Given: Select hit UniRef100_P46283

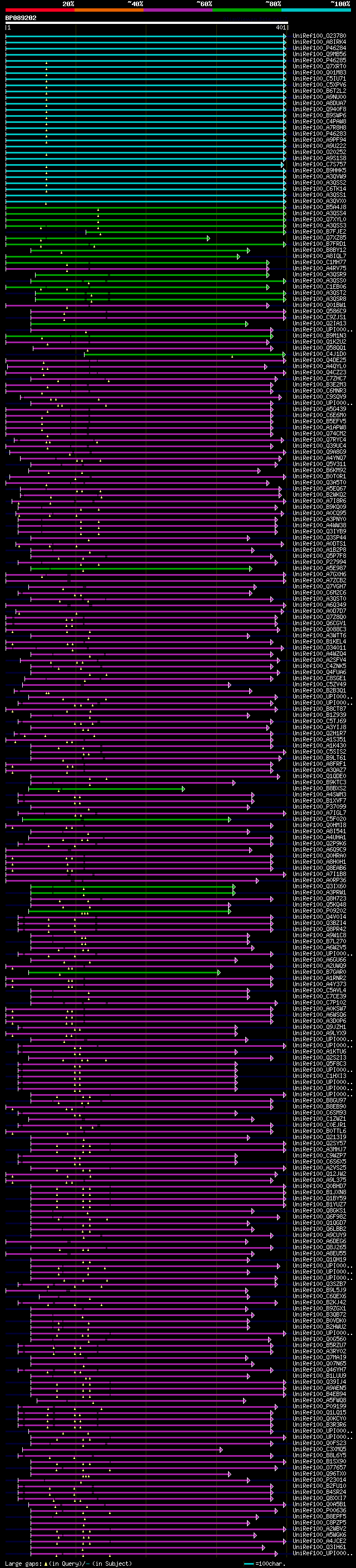Looking at the screenshot, I should point(319,134).
